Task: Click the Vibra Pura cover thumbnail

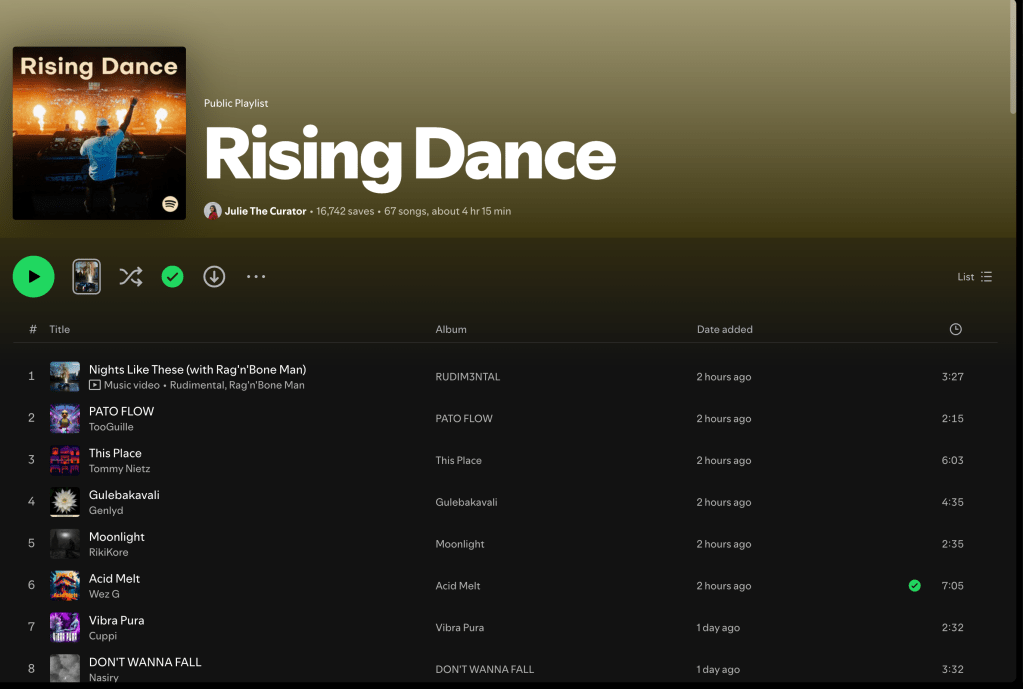Action: click(x=65, y=627)
